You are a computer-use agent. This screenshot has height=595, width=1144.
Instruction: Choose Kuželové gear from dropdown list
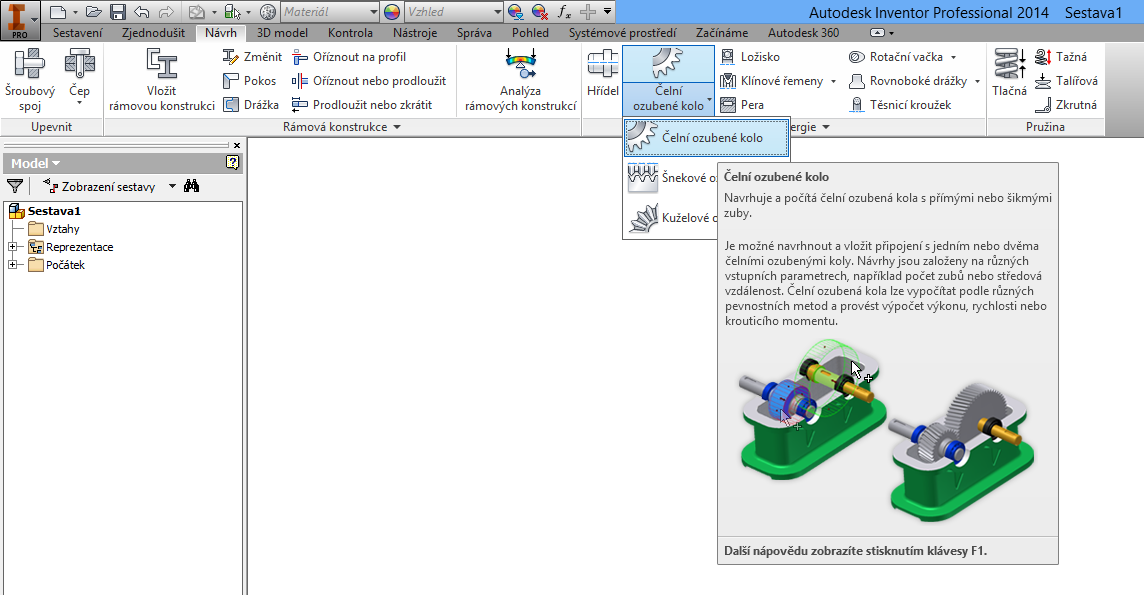click(671, 217)
